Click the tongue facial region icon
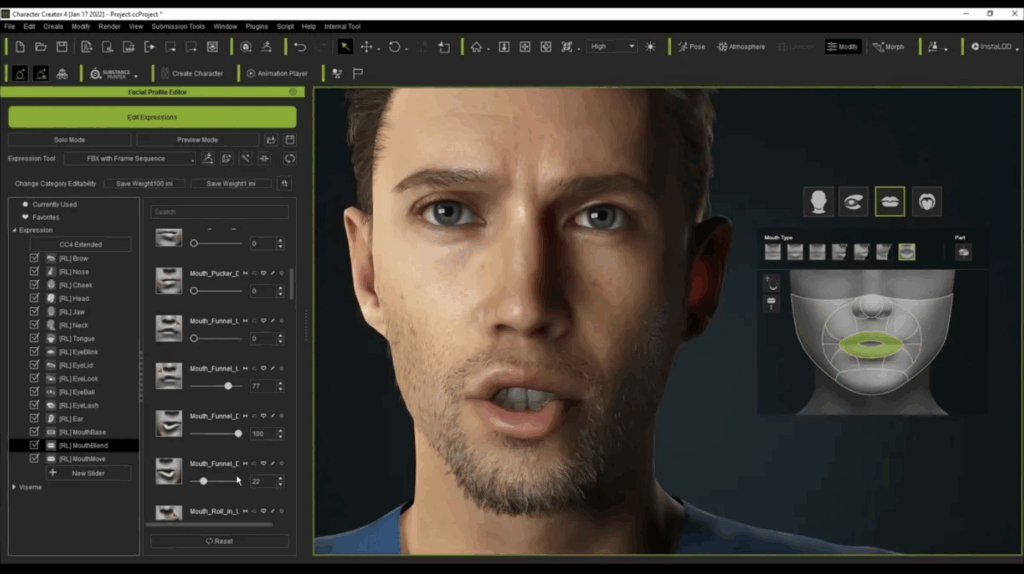1024x574 pixels. 927,202
